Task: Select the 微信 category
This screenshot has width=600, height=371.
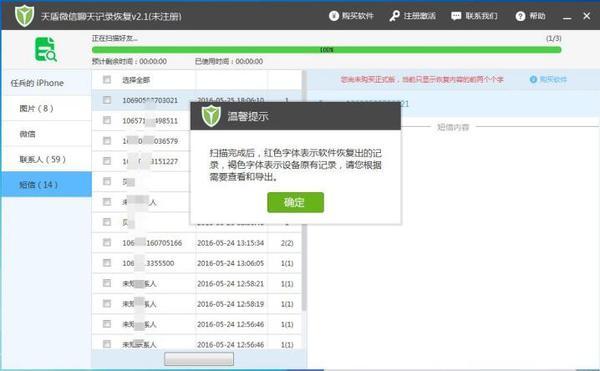Action: pyautogui.click(x=47, y=133)
